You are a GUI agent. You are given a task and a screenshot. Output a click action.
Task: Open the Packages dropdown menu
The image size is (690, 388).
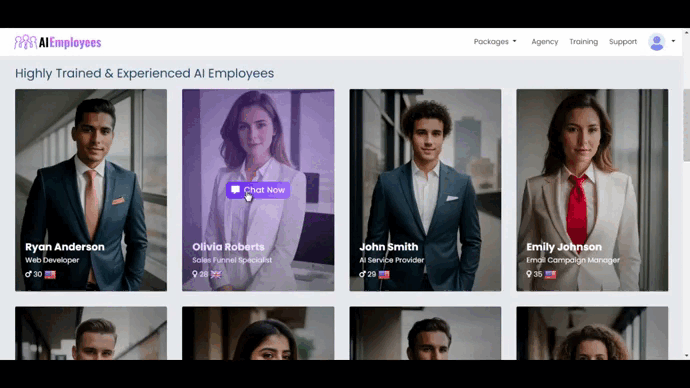click(495, 41)
